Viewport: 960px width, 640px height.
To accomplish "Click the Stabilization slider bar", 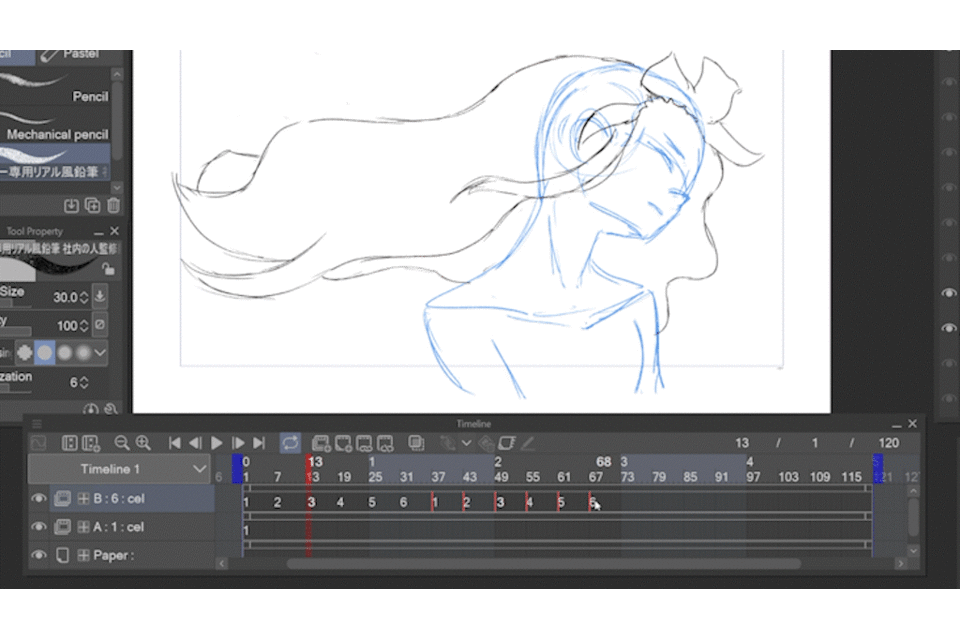I will point(15,388).
